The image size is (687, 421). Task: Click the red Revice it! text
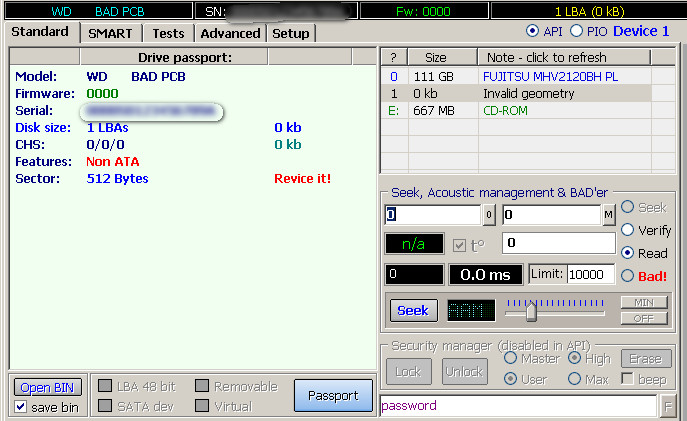point(302,178)
